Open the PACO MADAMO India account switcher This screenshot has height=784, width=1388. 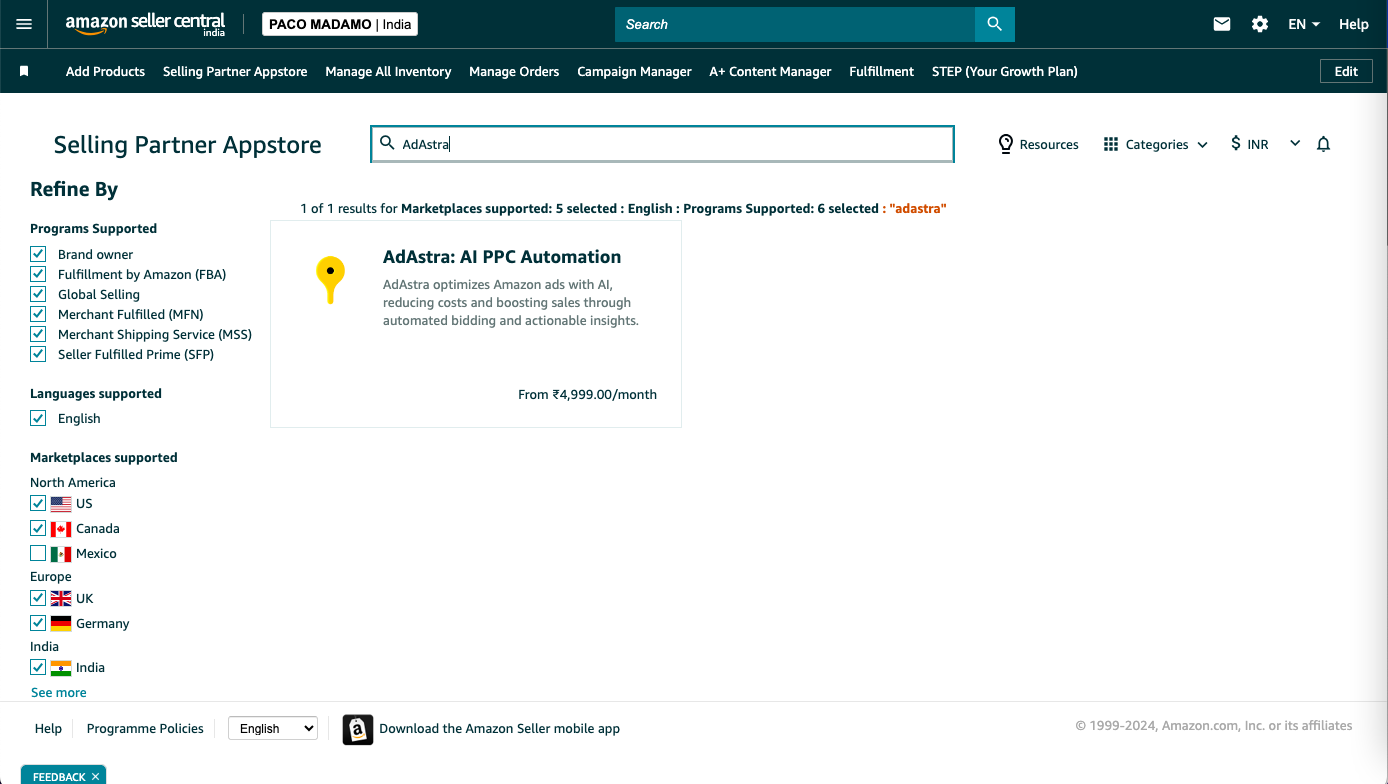coord(340,24)
